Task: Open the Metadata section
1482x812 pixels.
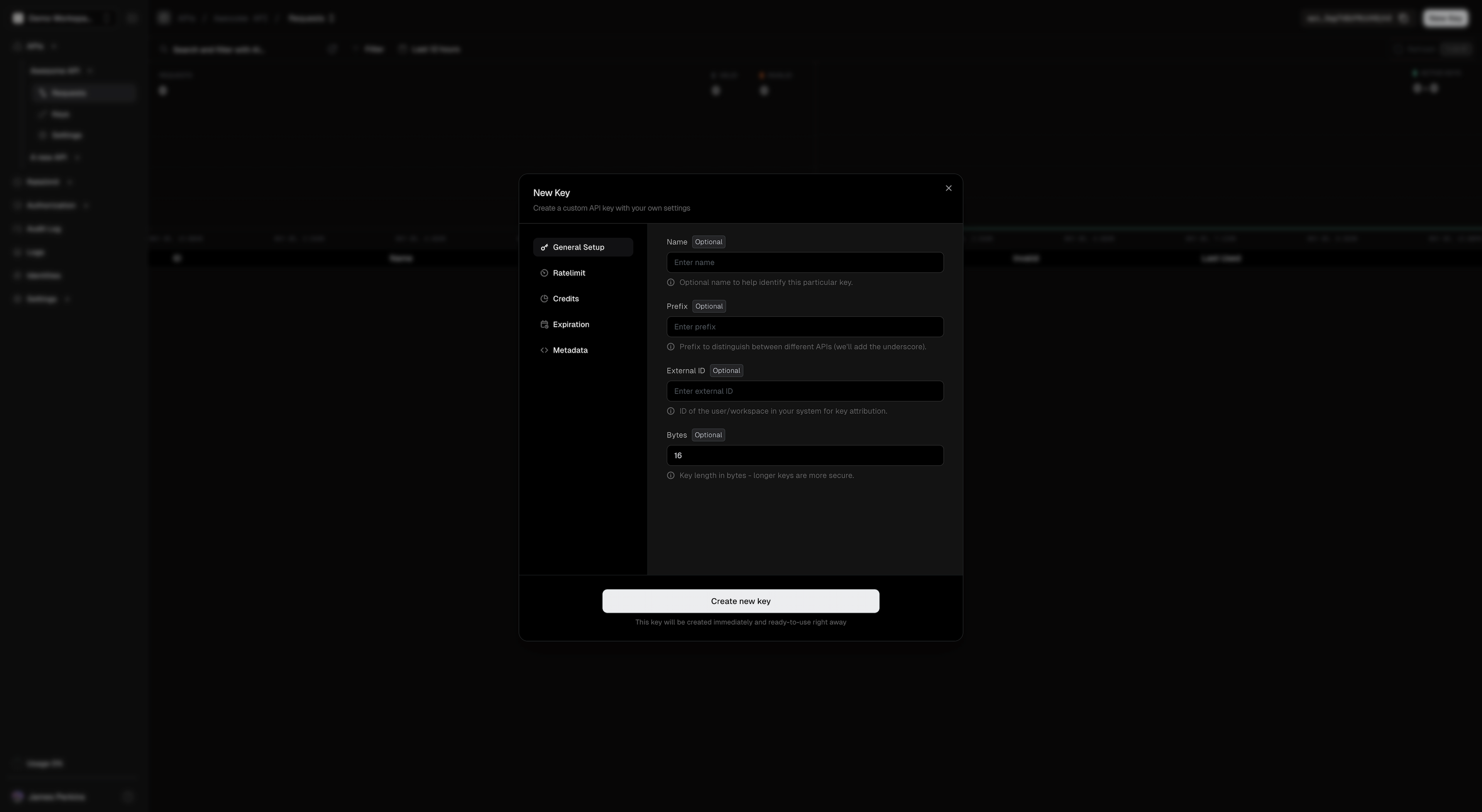Action: tap(583, 350)
